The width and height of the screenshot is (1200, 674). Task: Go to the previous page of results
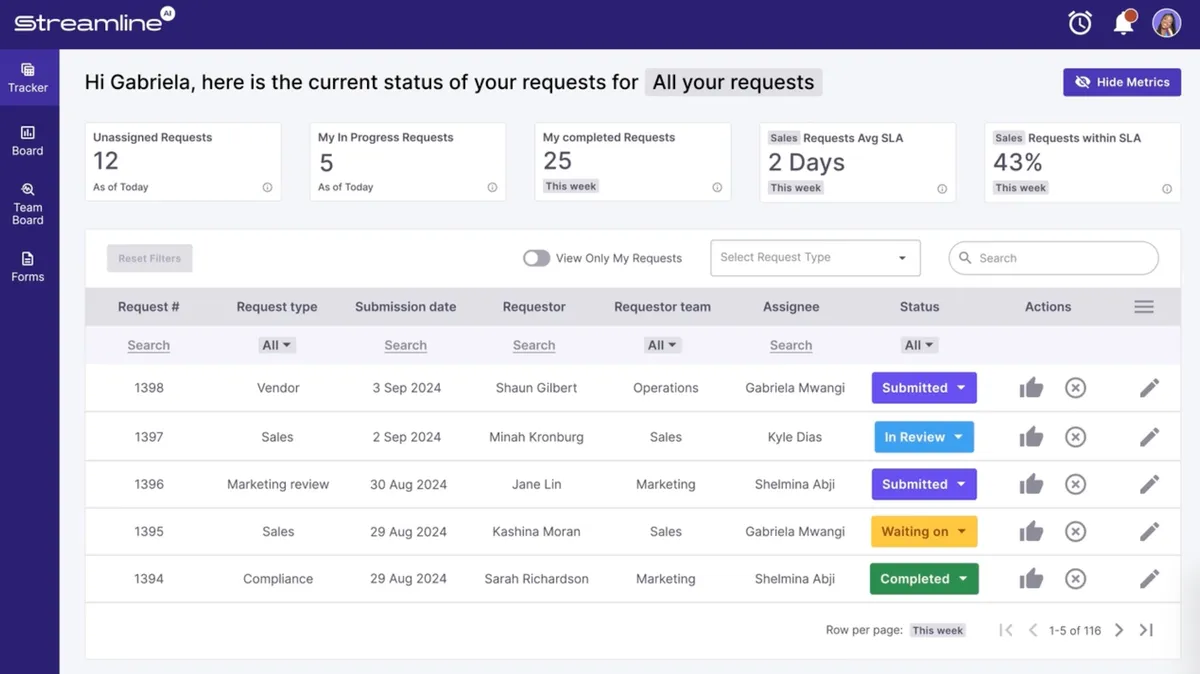pos(1035,630)
